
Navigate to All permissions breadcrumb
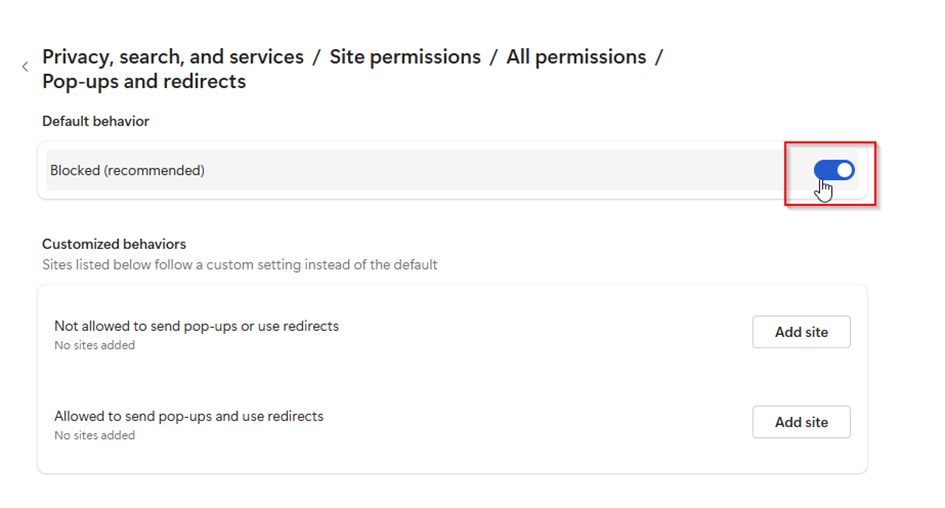pyautogui.click(x=576, y=57)
